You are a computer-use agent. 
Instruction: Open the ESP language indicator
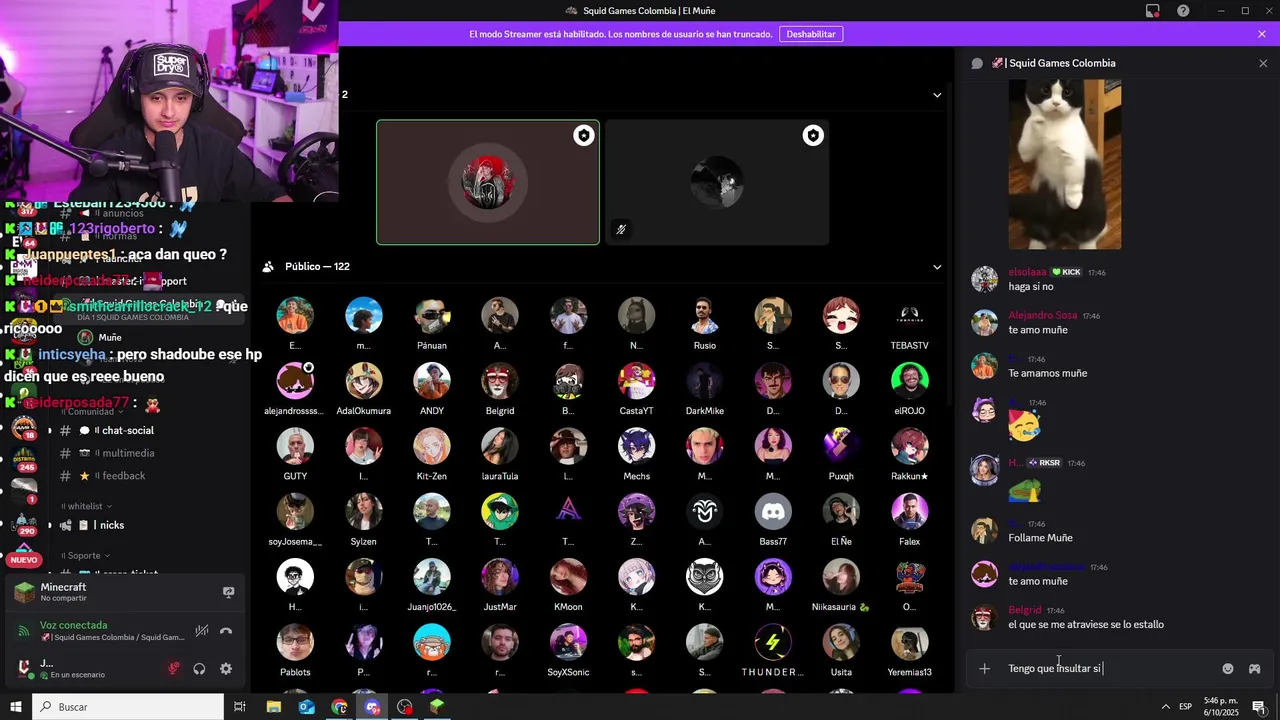tap(1185, 707)
